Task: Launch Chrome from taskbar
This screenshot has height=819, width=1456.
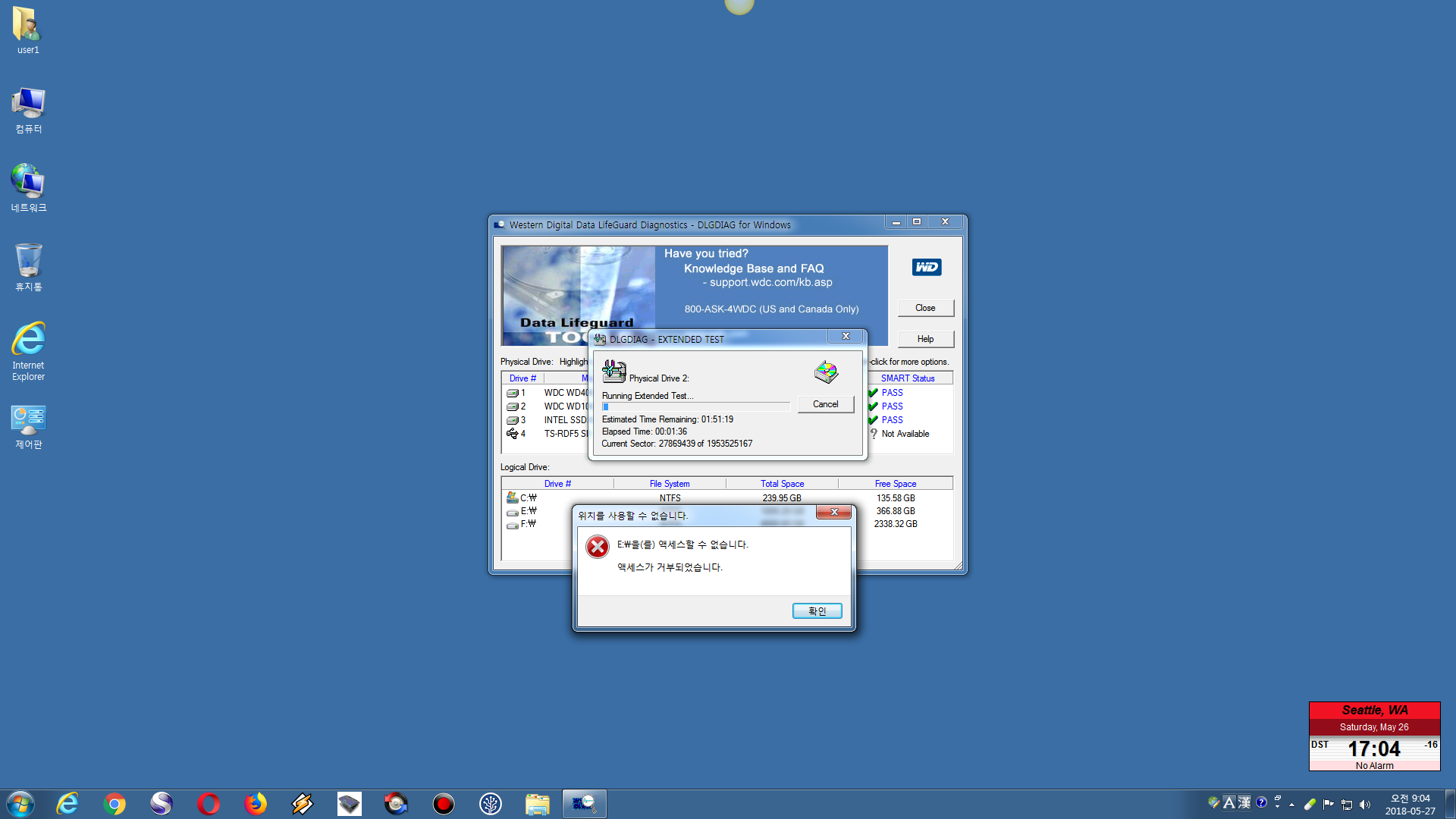Action: pos(115,804)
